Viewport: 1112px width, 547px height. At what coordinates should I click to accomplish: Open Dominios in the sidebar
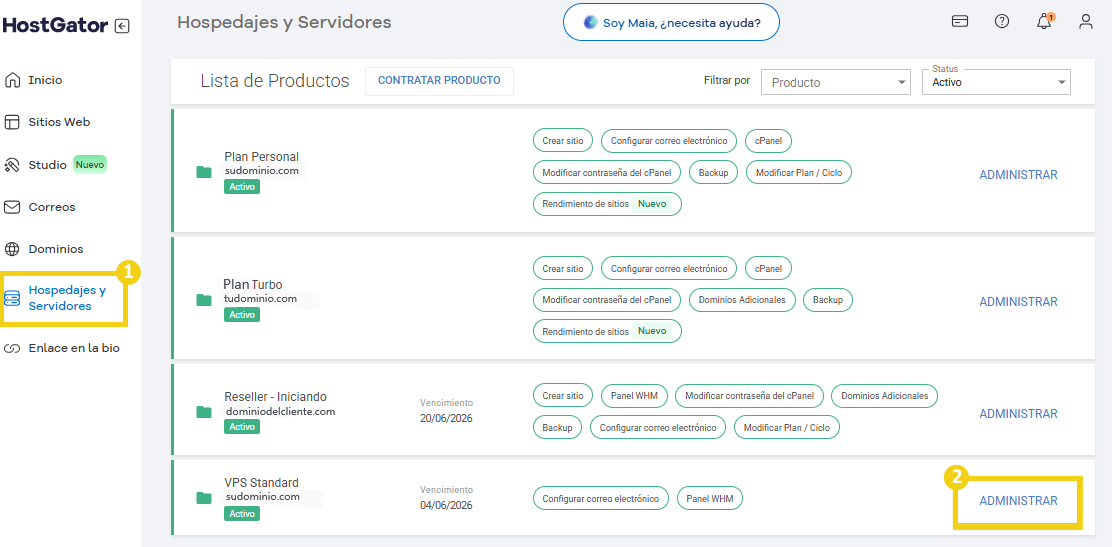click(x=56, y=250)
